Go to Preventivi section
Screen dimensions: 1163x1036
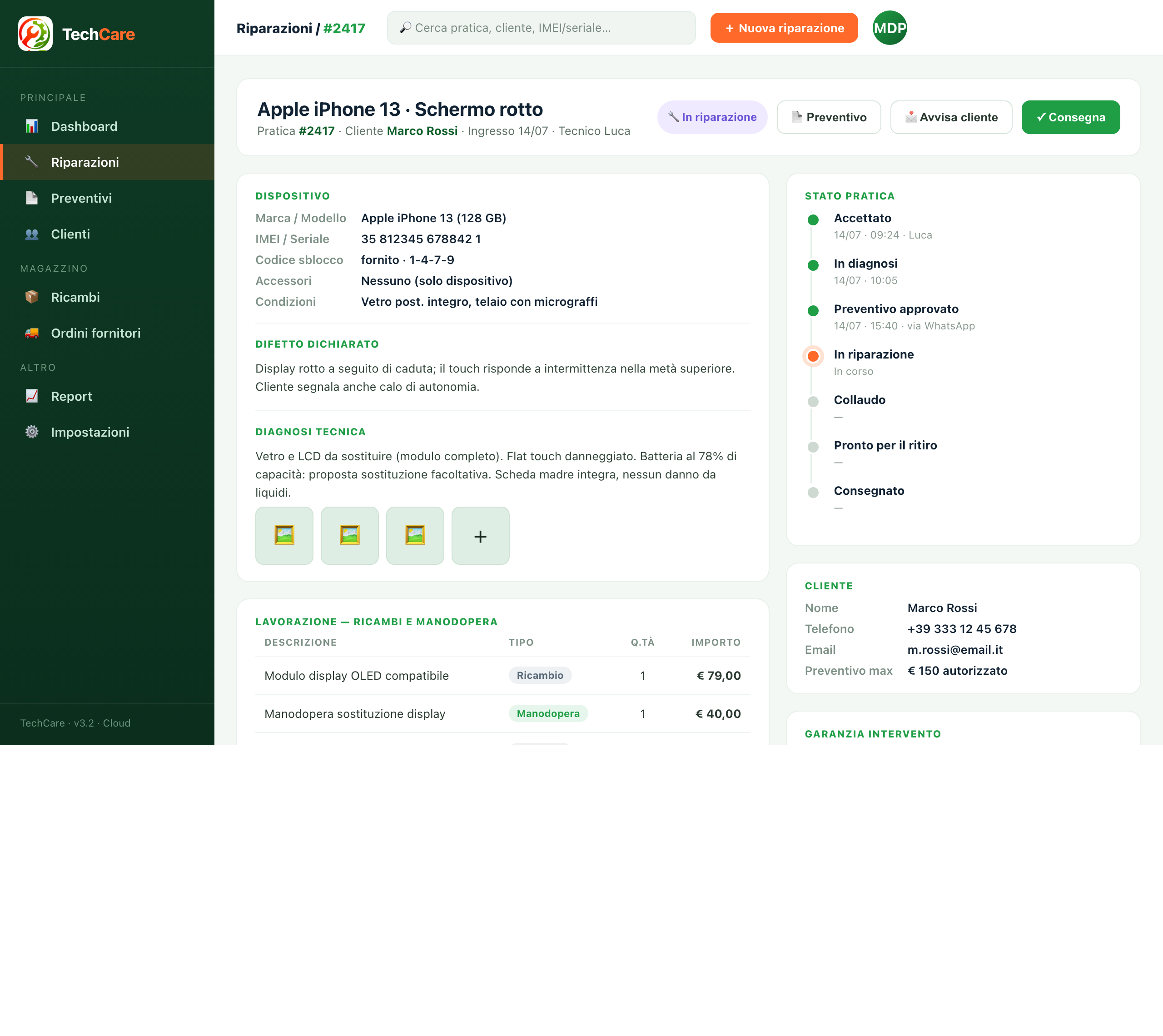(x=107, y=198)
